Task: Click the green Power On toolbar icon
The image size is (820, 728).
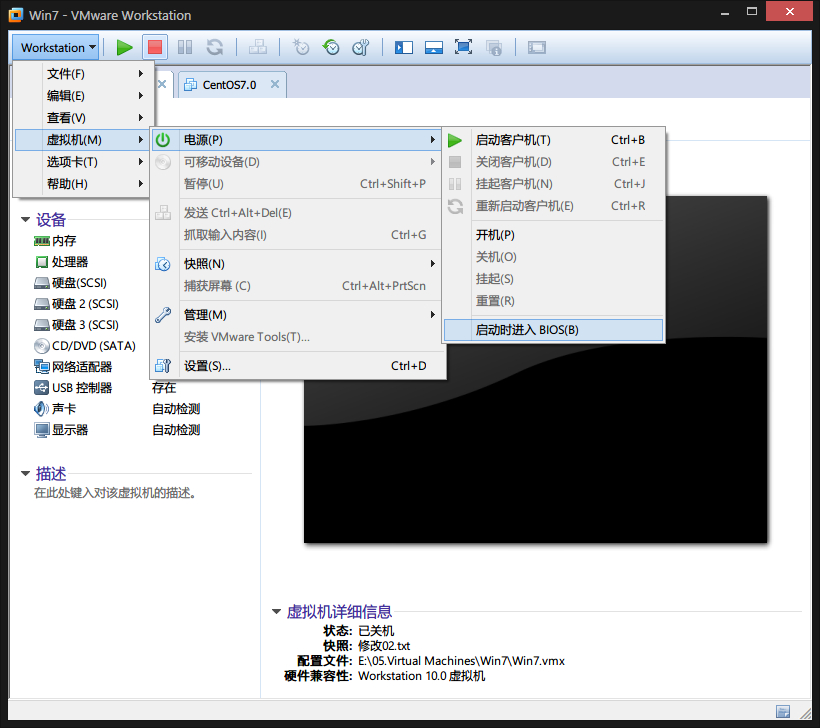Action: pos(124,48)
